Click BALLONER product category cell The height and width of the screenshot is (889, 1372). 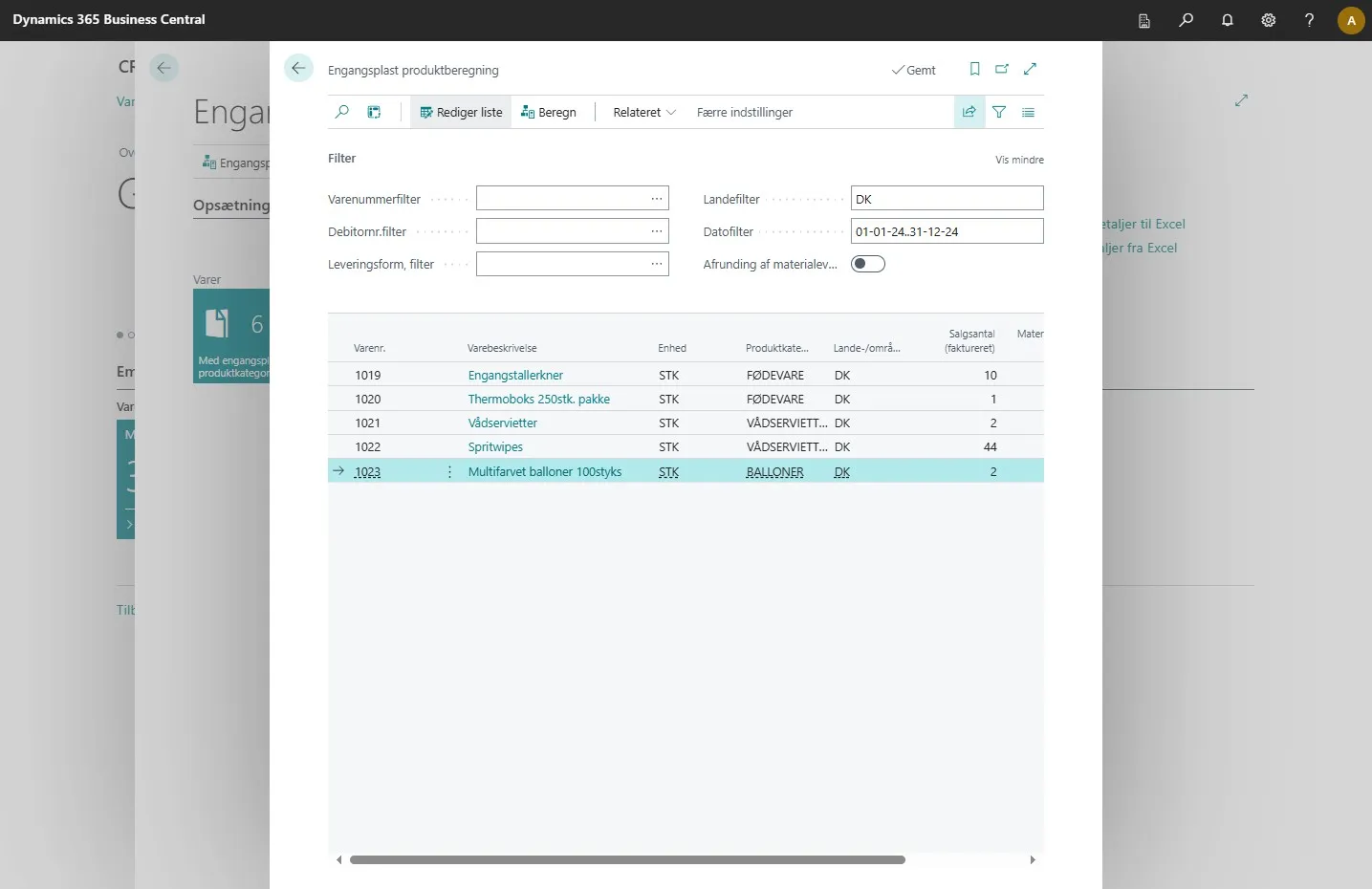tap(775, 471)
